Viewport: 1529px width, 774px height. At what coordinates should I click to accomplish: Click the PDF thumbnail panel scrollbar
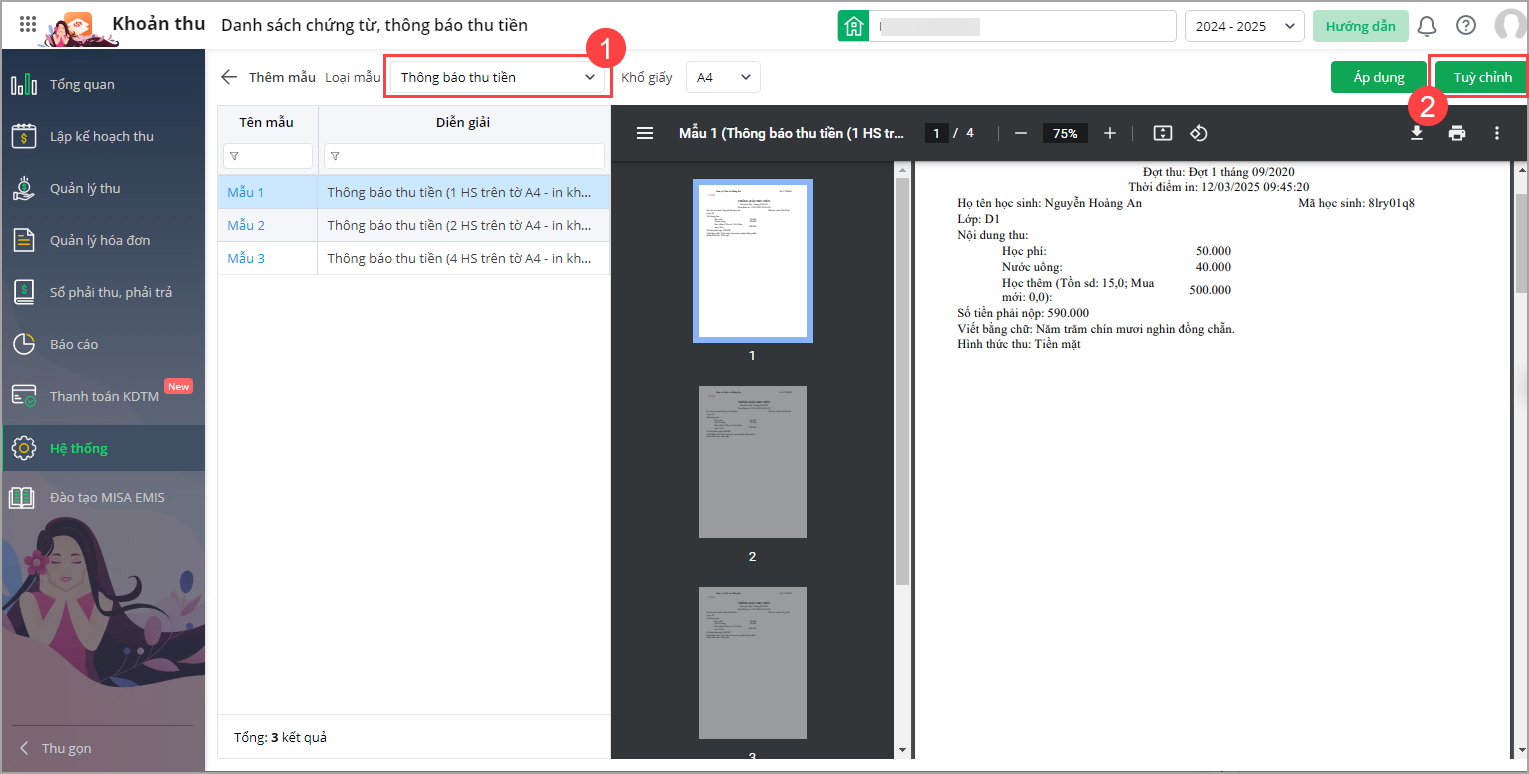(903, 380)
